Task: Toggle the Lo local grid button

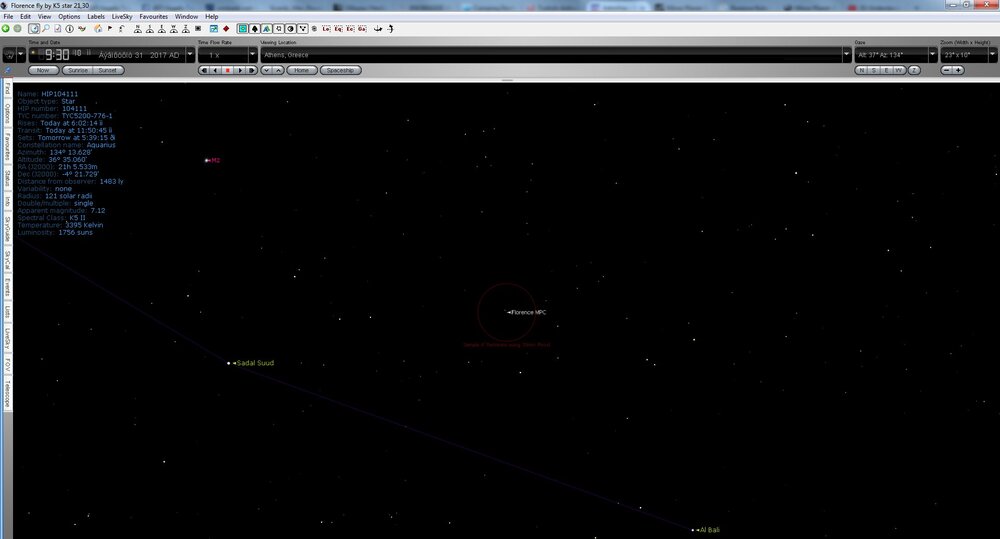Action: 325,28
